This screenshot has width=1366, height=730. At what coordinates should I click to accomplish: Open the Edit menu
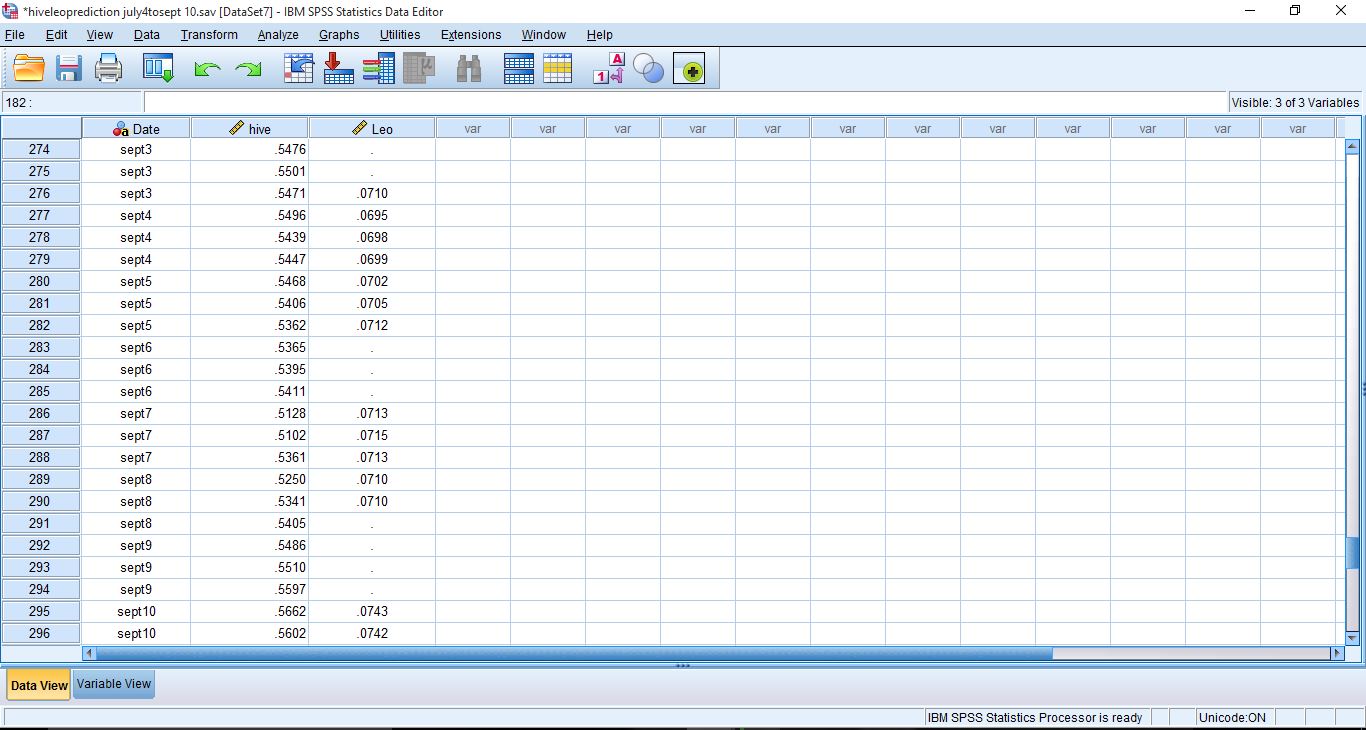(57, 35)
